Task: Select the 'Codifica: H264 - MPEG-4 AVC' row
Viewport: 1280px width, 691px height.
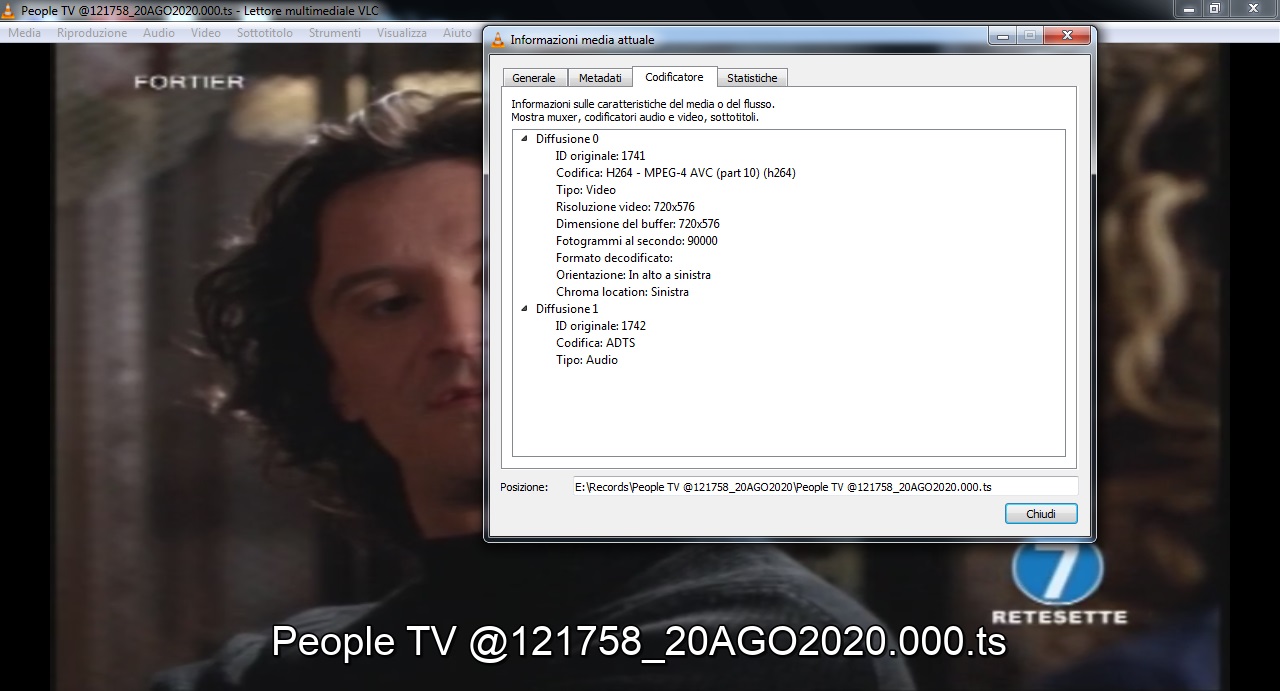Action: [x=675, y=173]
